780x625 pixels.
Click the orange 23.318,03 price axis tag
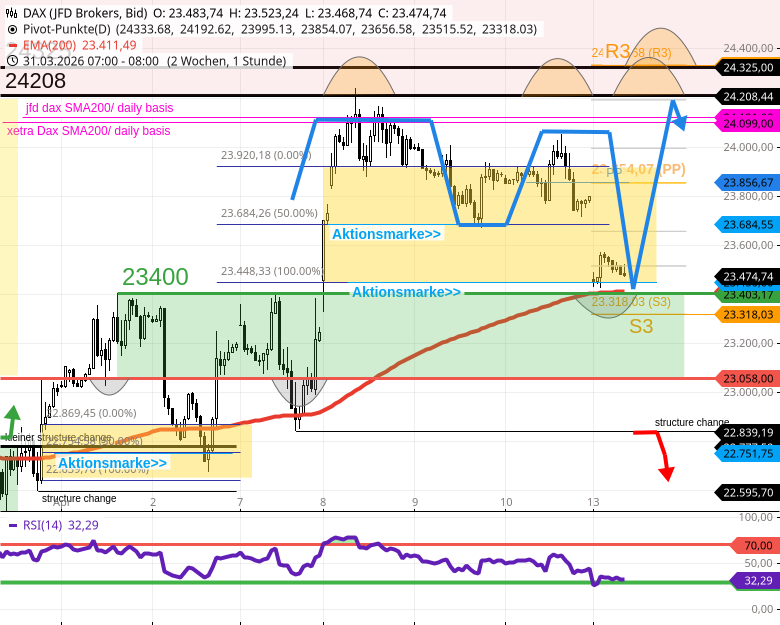747,315
